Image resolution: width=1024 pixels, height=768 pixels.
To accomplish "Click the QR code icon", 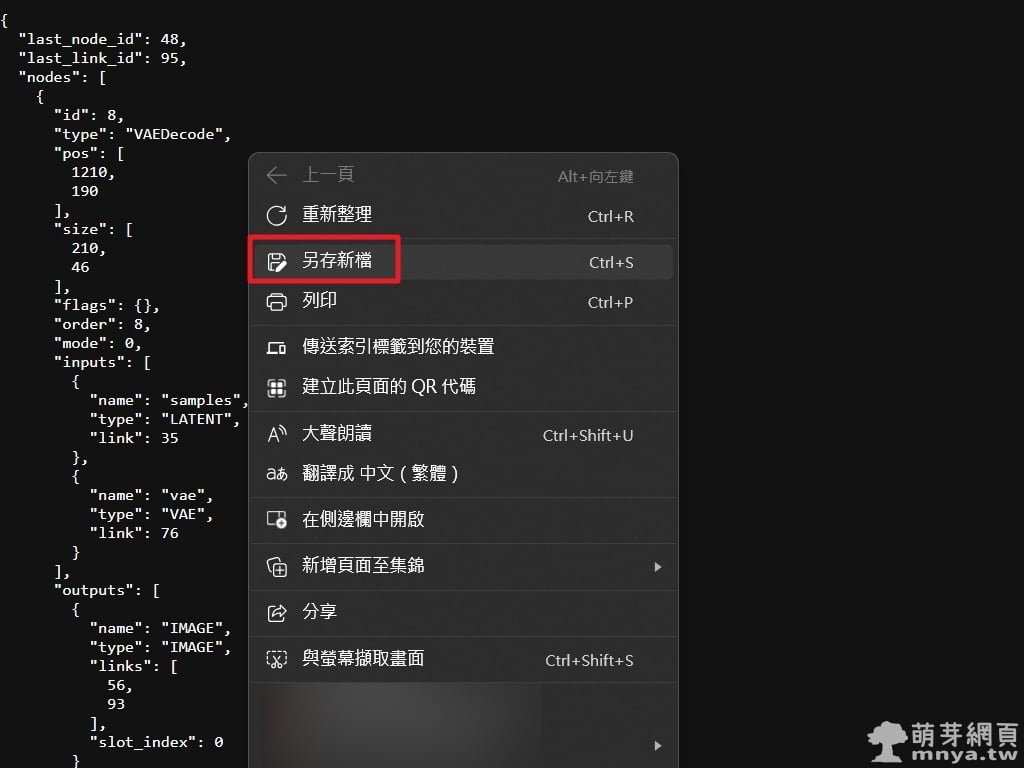I will coord(277,387).
